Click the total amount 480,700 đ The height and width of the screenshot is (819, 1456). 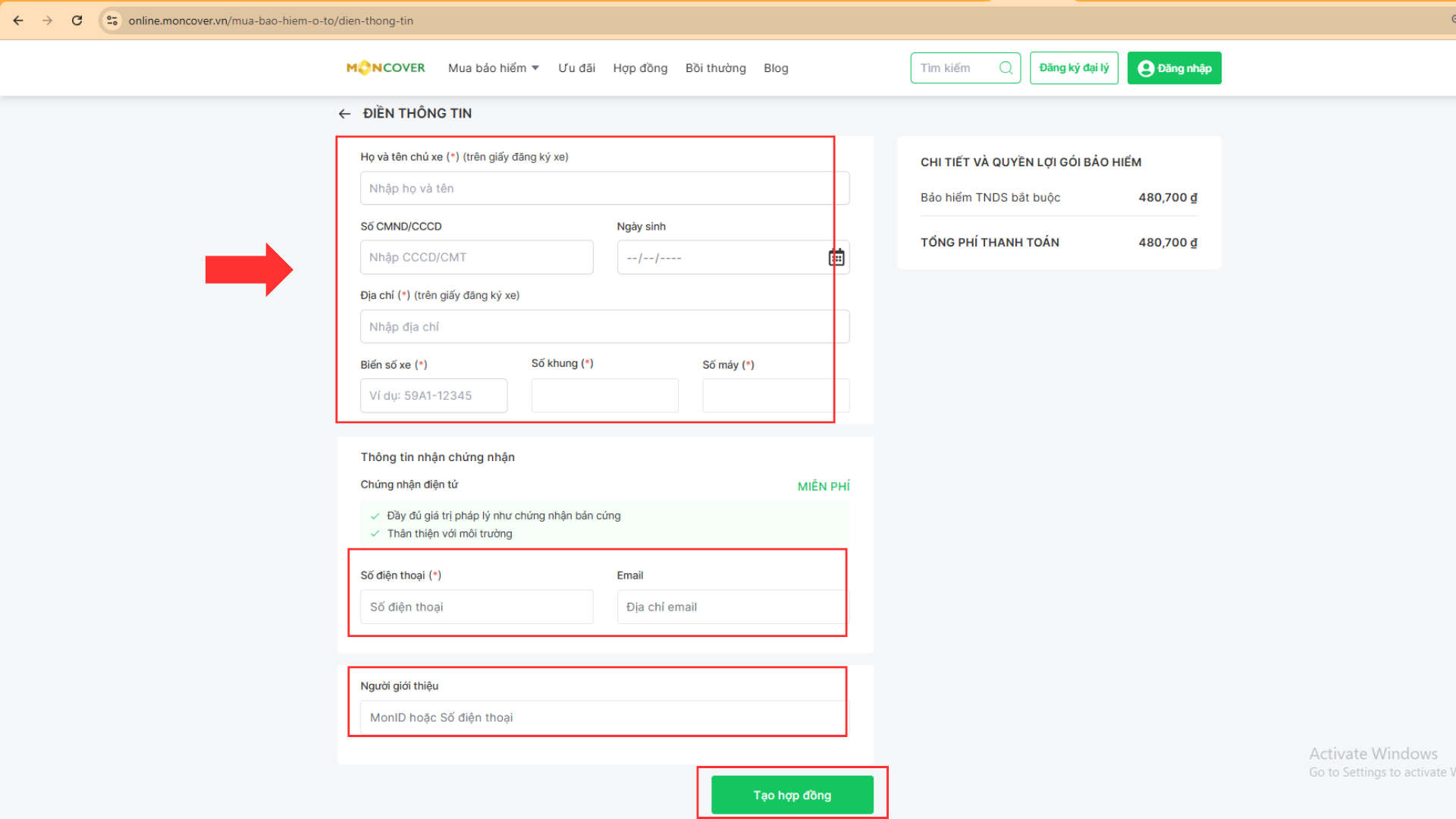click(1168, 242)
